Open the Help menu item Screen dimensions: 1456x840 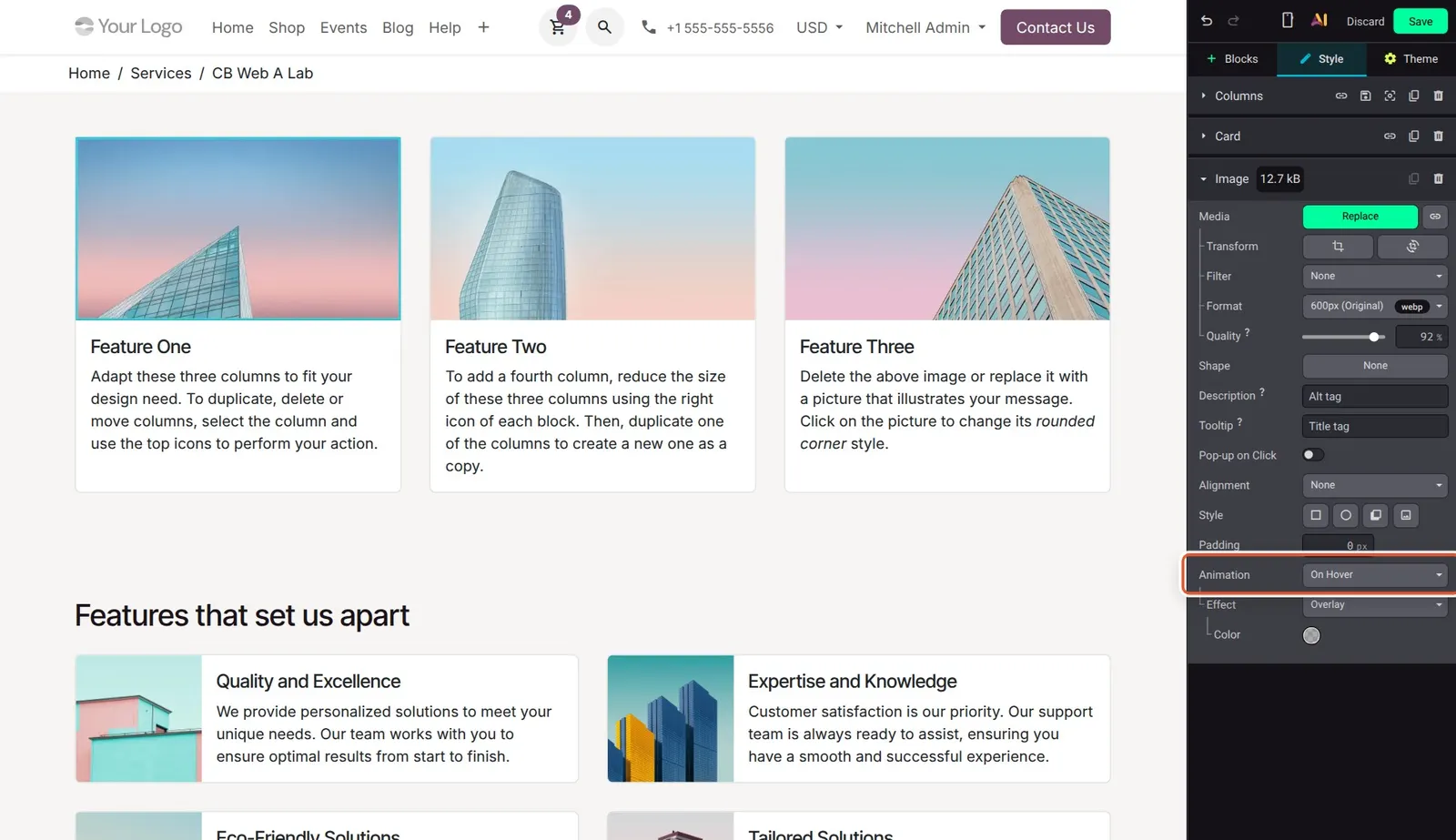(x=445, y=27)
